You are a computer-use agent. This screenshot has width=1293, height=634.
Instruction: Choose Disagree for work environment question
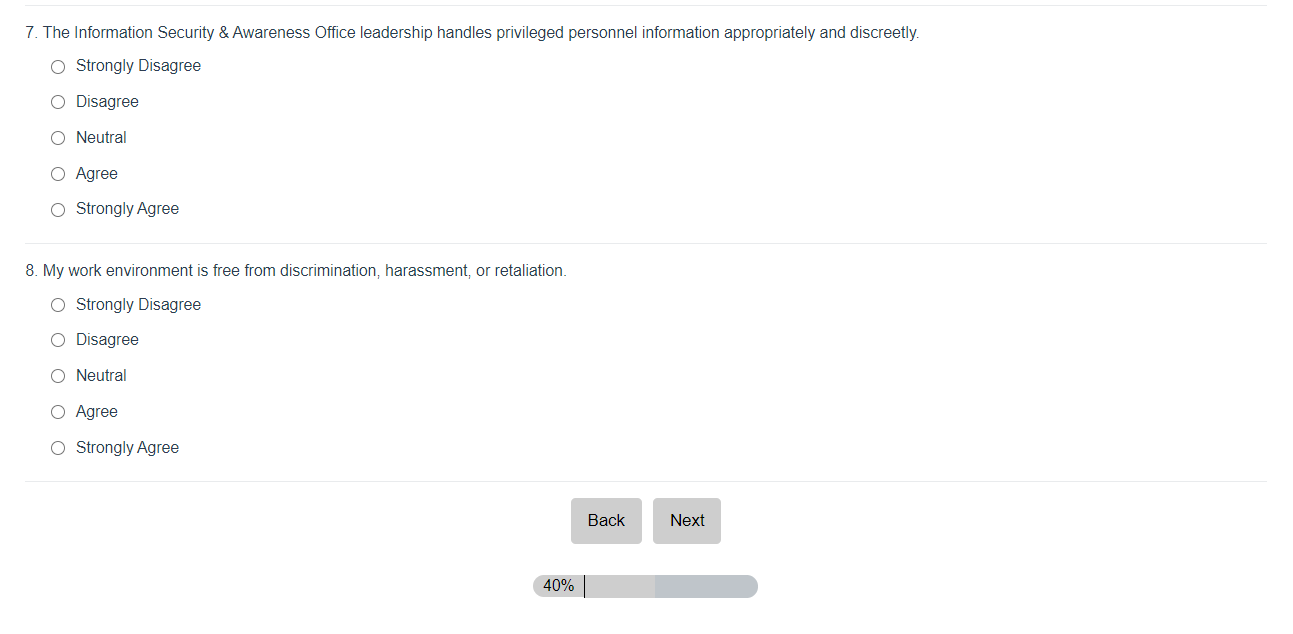(x=58, y=340)
